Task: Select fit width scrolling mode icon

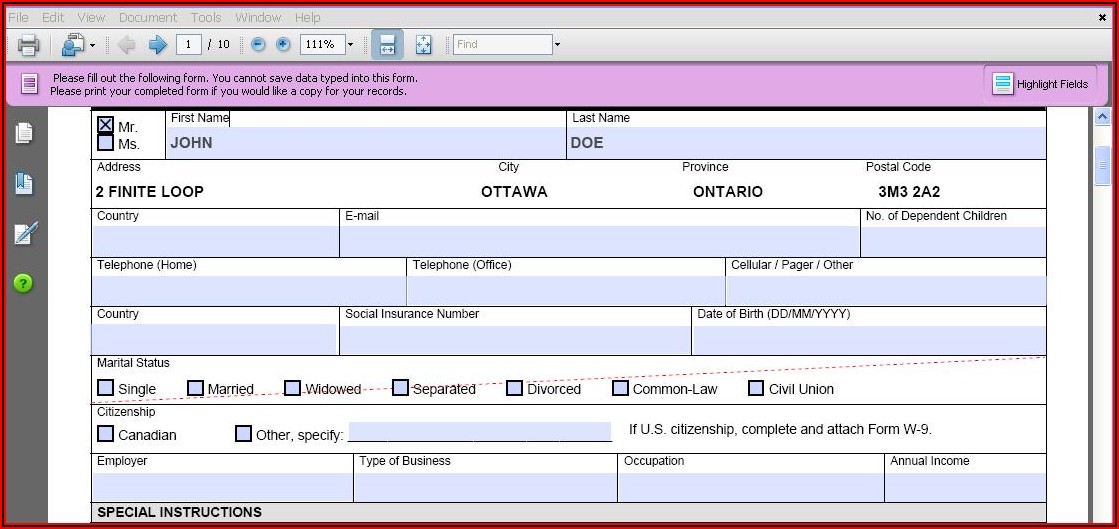Action: 387,45
